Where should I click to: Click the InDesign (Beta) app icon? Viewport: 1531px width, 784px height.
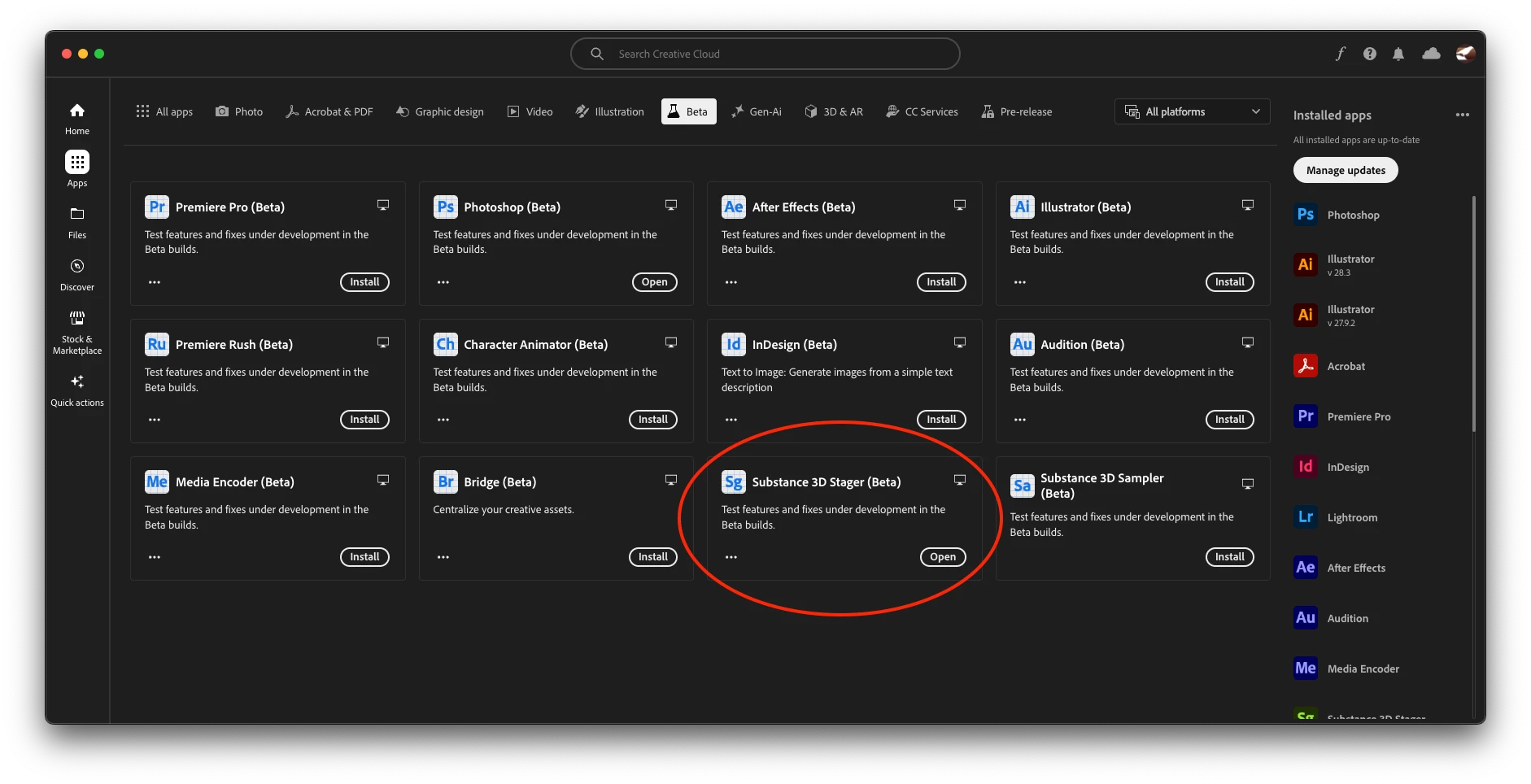734,344
